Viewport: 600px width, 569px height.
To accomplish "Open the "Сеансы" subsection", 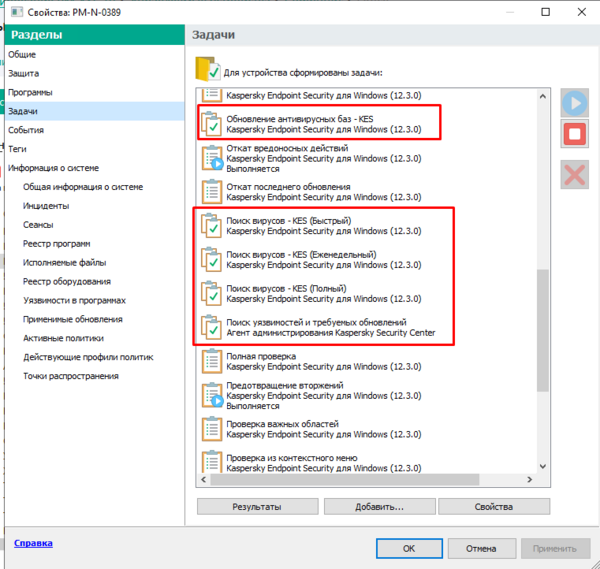I will (38, 225).
